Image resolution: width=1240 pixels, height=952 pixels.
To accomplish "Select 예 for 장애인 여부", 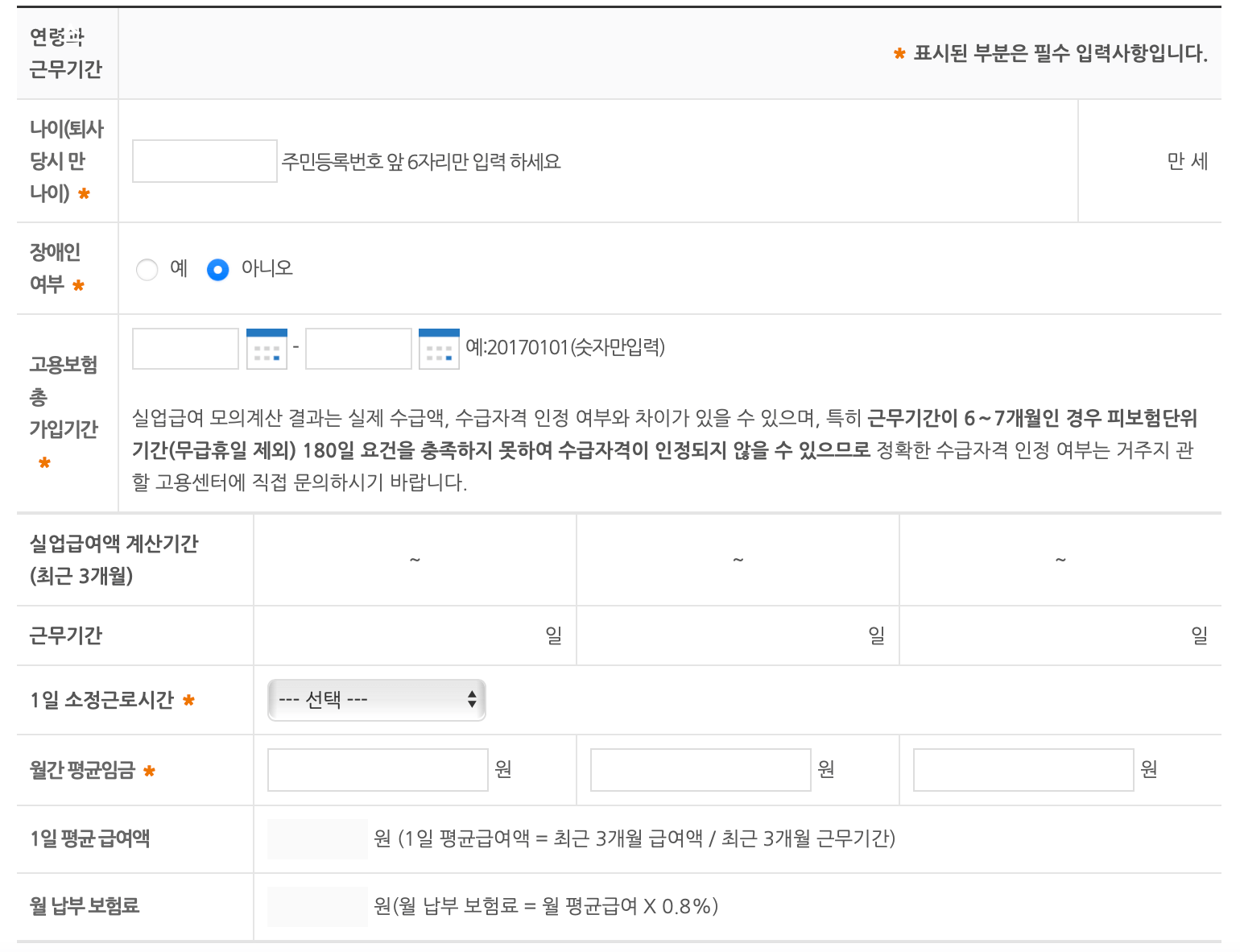I will click(147, 270).
